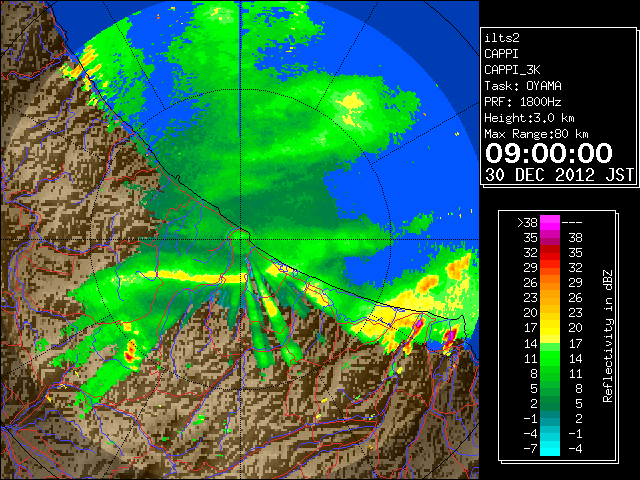Image resolution: width=640 pixels, height=480 pixels.
Task: Click the 'ilts2' label in the info box
Action: 502,38
